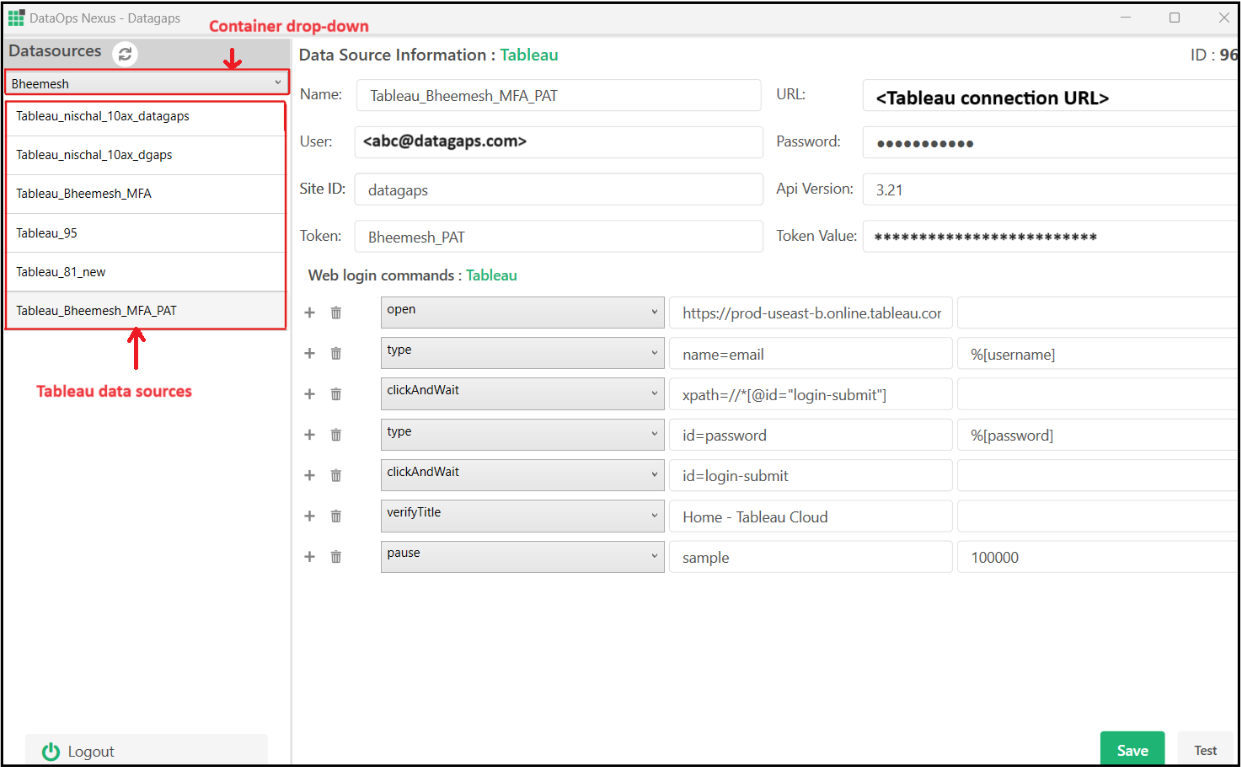Delete the pause command row
Image resolution: width=1241 pixels, height=767 pixels.
[x=336, y=557]
